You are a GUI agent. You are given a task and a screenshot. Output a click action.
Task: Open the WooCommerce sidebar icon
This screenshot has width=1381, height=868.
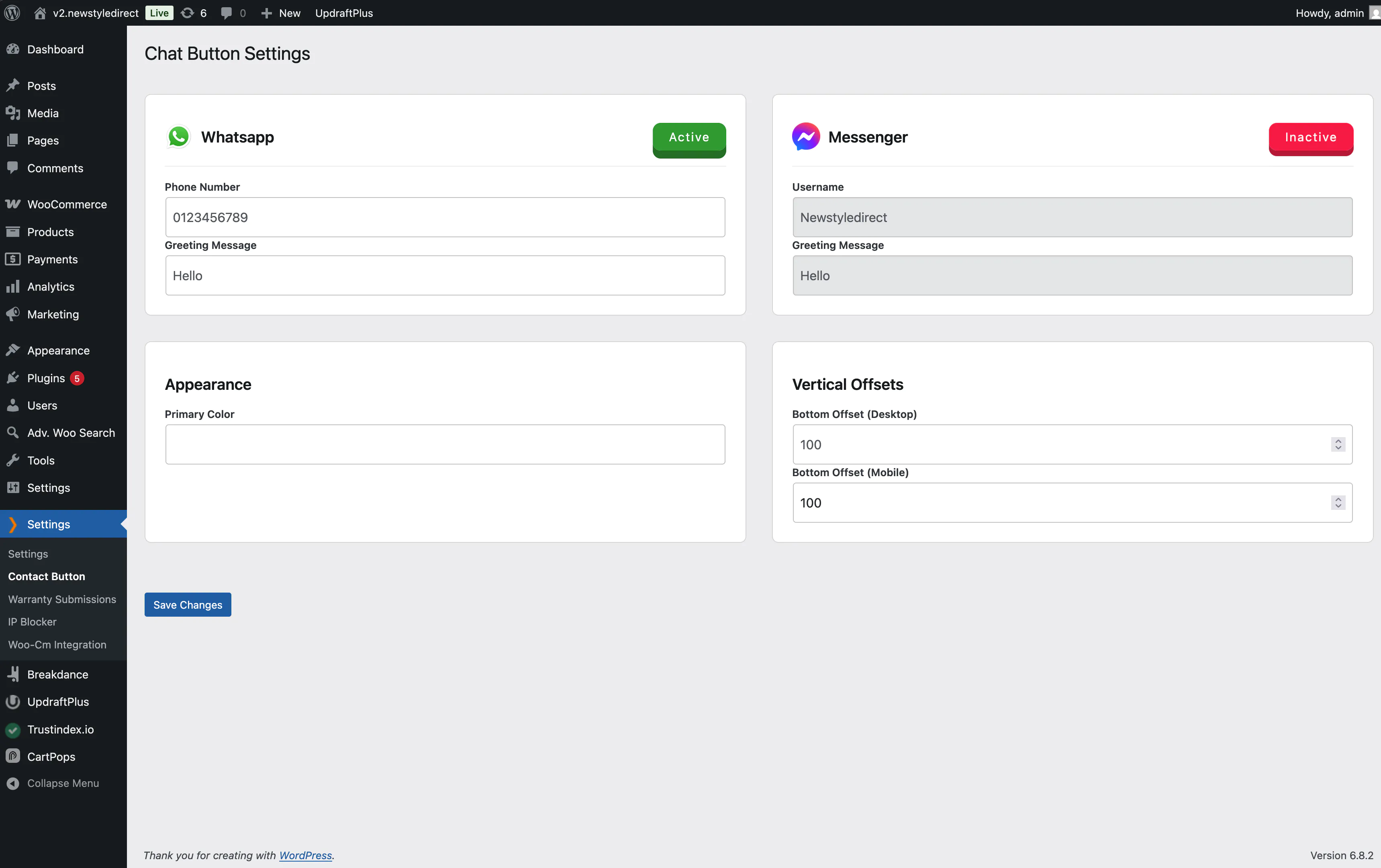pos(12,204)
